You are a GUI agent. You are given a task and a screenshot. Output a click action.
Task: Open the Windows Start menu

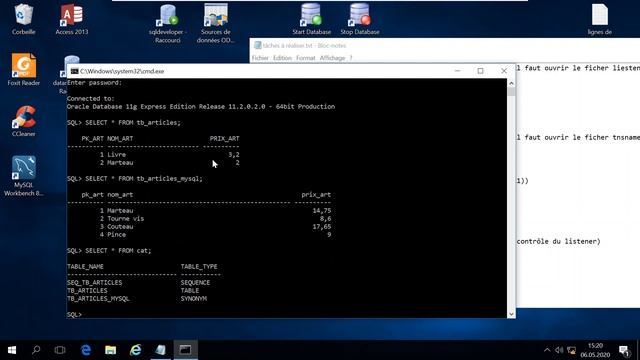pyautogui.click(x=12, y=350)
